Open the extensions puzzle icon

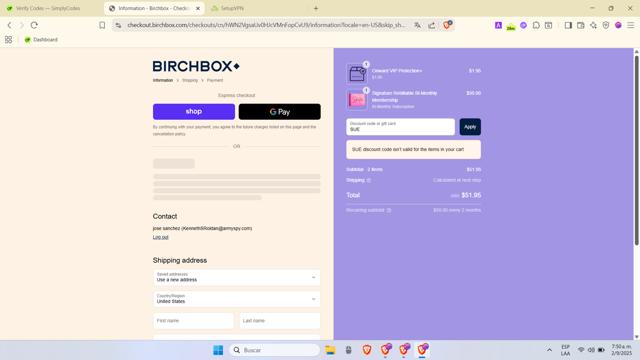pyautogui.click(x=536, y=25)
